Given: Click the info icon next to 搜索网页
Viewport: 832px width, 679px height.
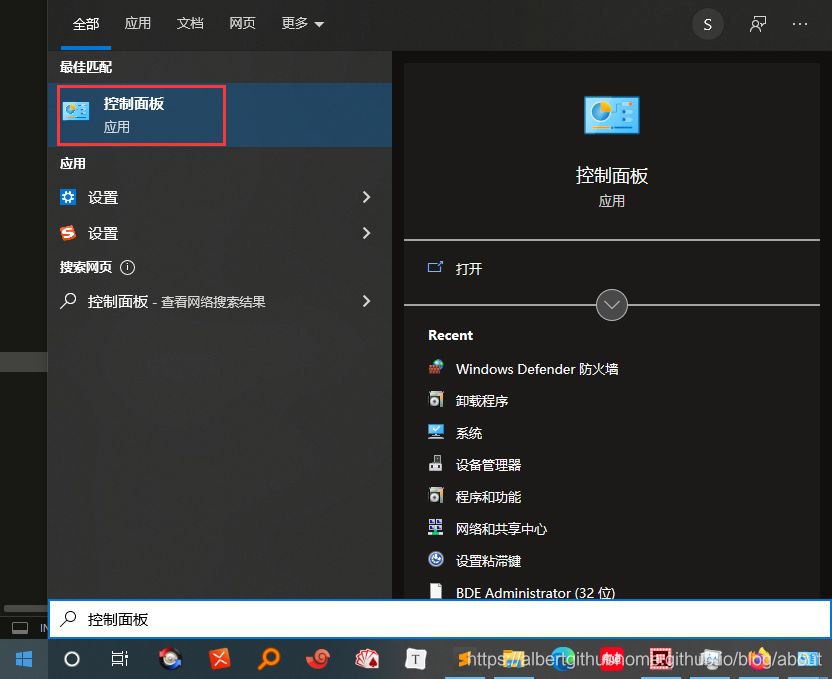Looking at the screenshot, I should pos(127,267).
